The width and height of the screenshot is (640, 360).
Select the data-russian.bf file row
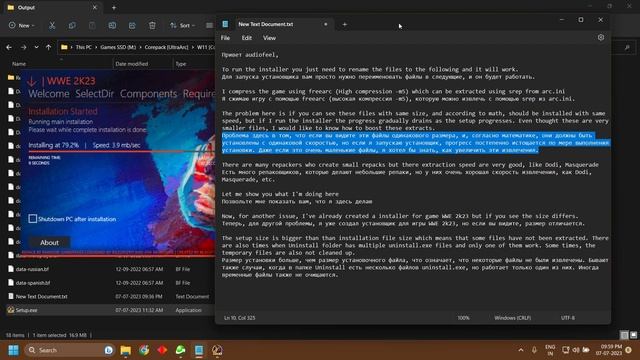[109, 269]
